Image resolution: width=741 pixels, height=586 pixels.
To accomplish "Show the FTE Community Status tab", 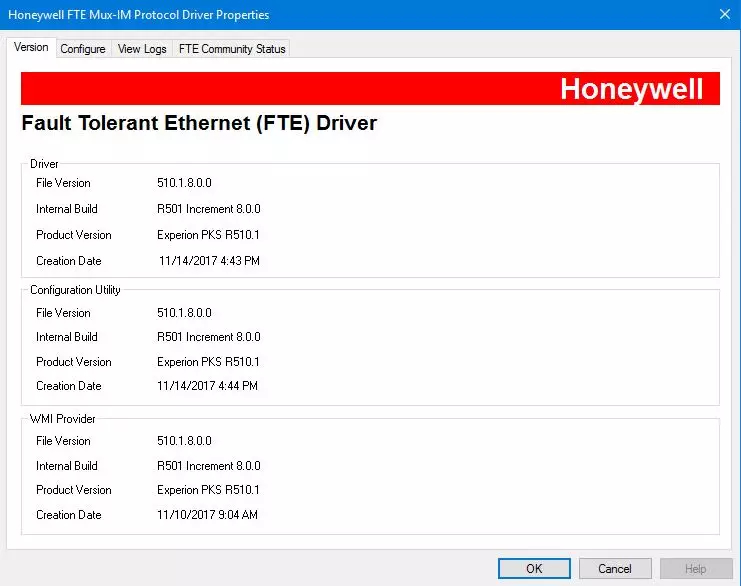I will [232, 49].
